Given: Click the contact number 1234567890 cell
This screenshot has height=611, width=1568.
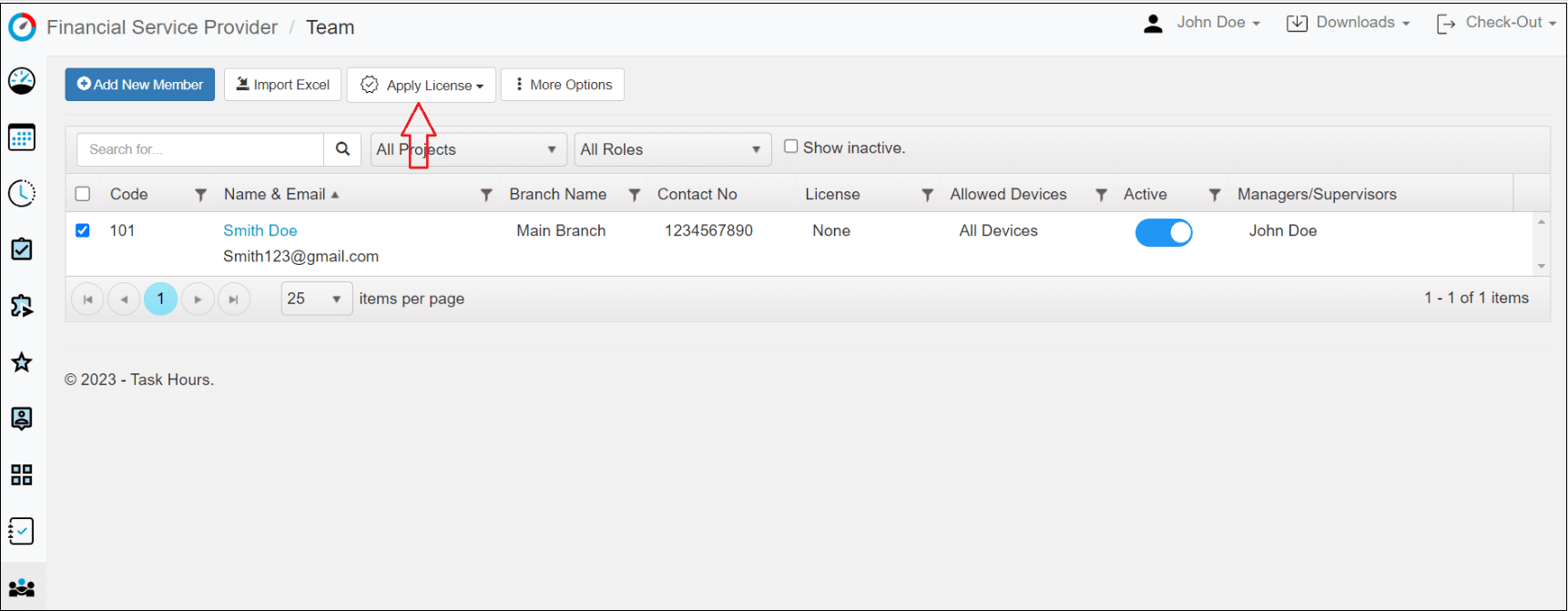Looking at the screenshot, I should (708, 230).
